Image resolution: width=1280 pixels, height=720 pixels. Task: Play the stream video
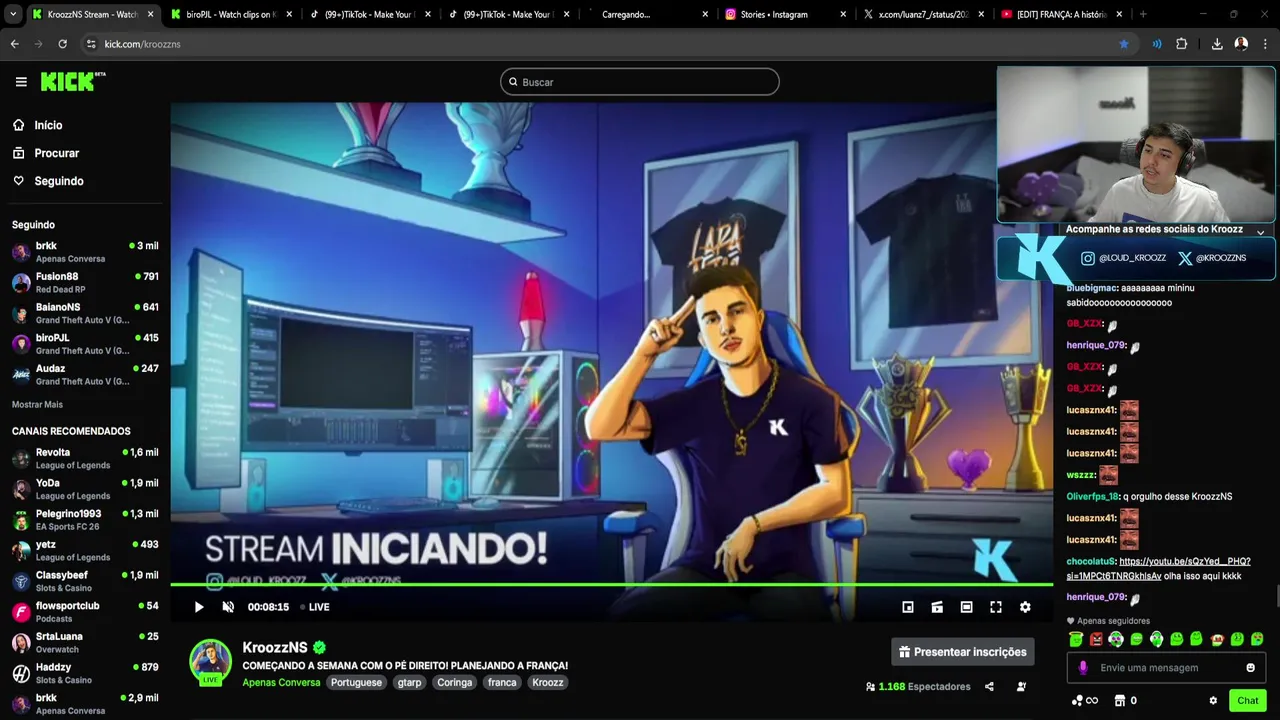point(199,607)
